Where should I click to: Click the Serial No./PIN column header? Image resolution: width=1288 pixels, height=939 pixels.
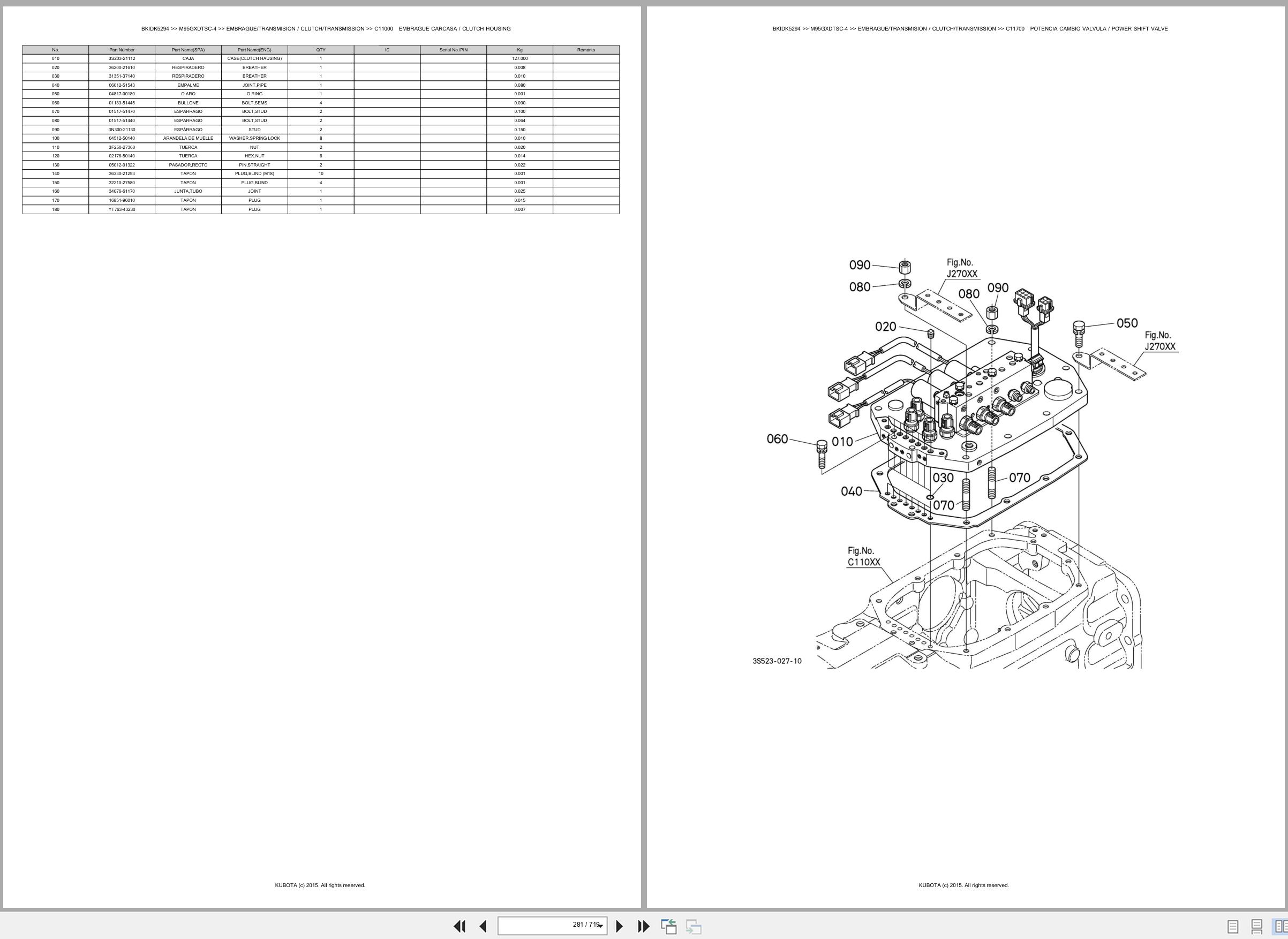(x=453, y=50)
